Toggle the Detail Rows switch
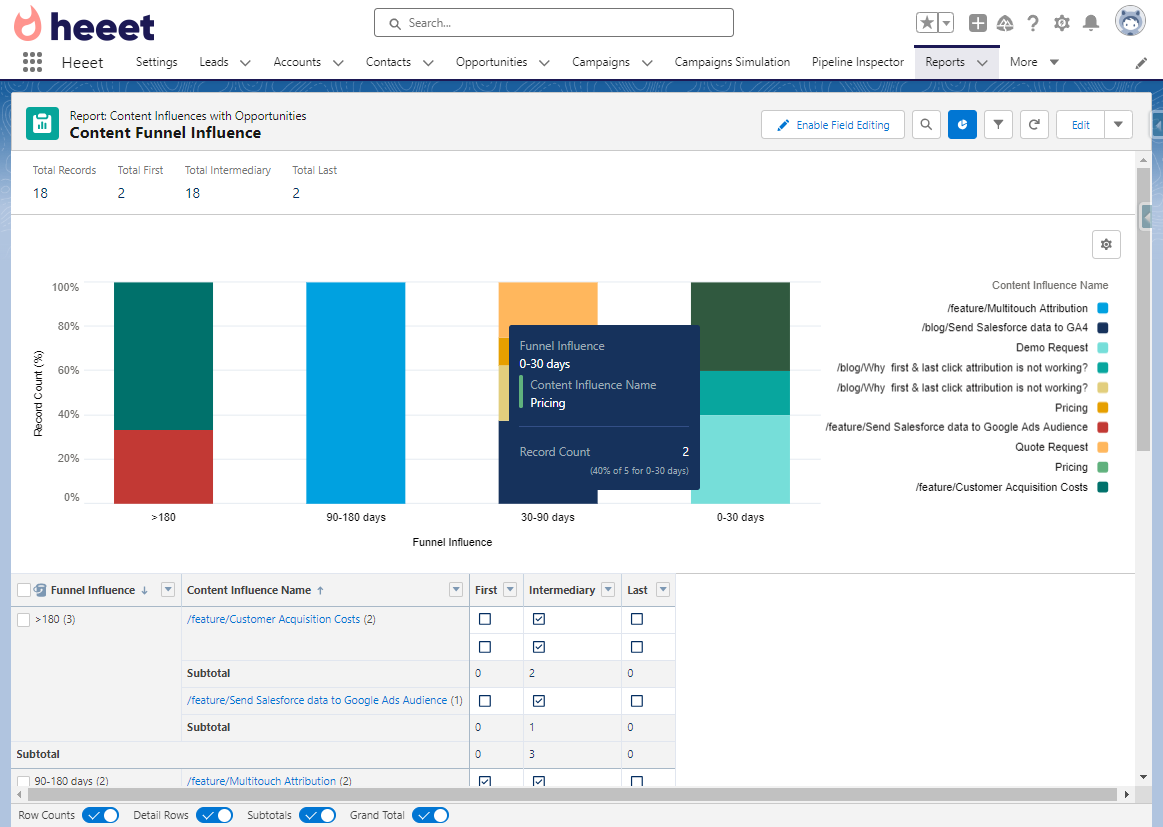The width and height of the screenshot is (1163, 827). pyautogui.click(x=214, y=815)
